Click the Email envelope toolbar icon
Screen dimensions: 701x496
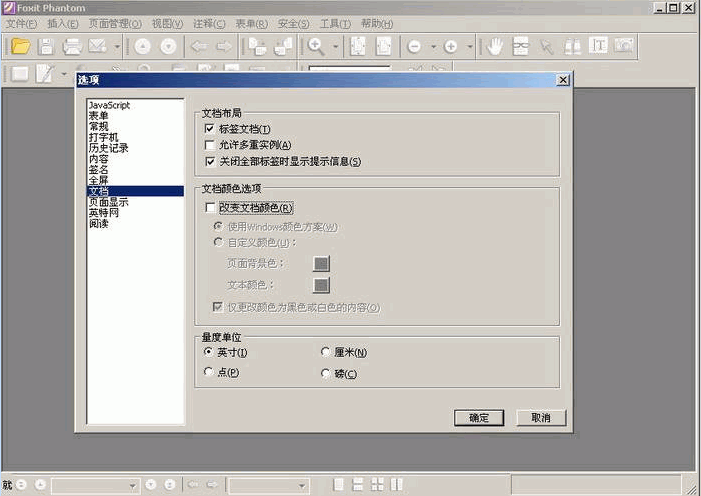click(98, 46)
